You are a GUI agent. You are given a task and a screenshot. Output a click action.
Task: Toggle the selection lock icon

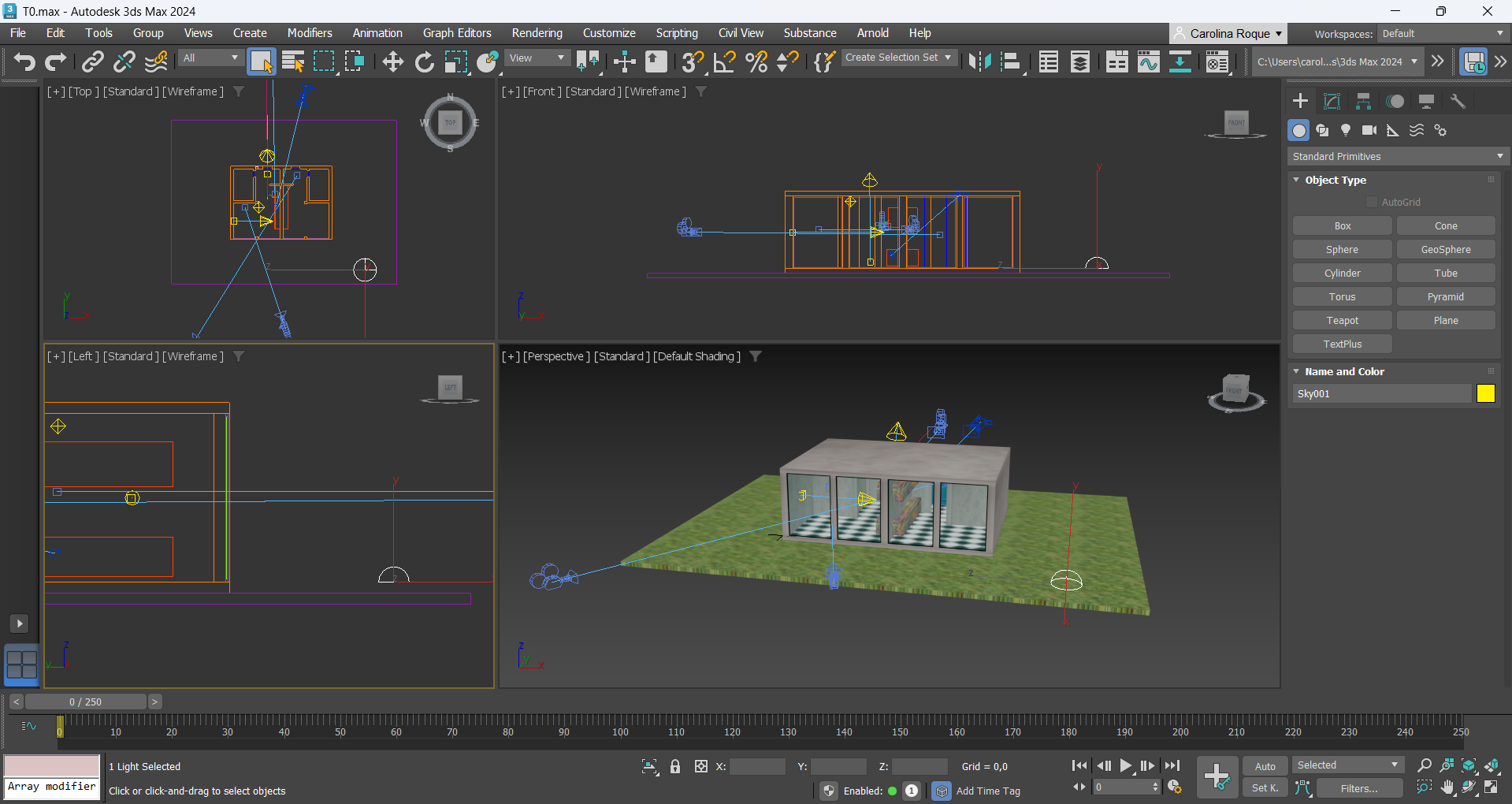click(x=675, y=766)
